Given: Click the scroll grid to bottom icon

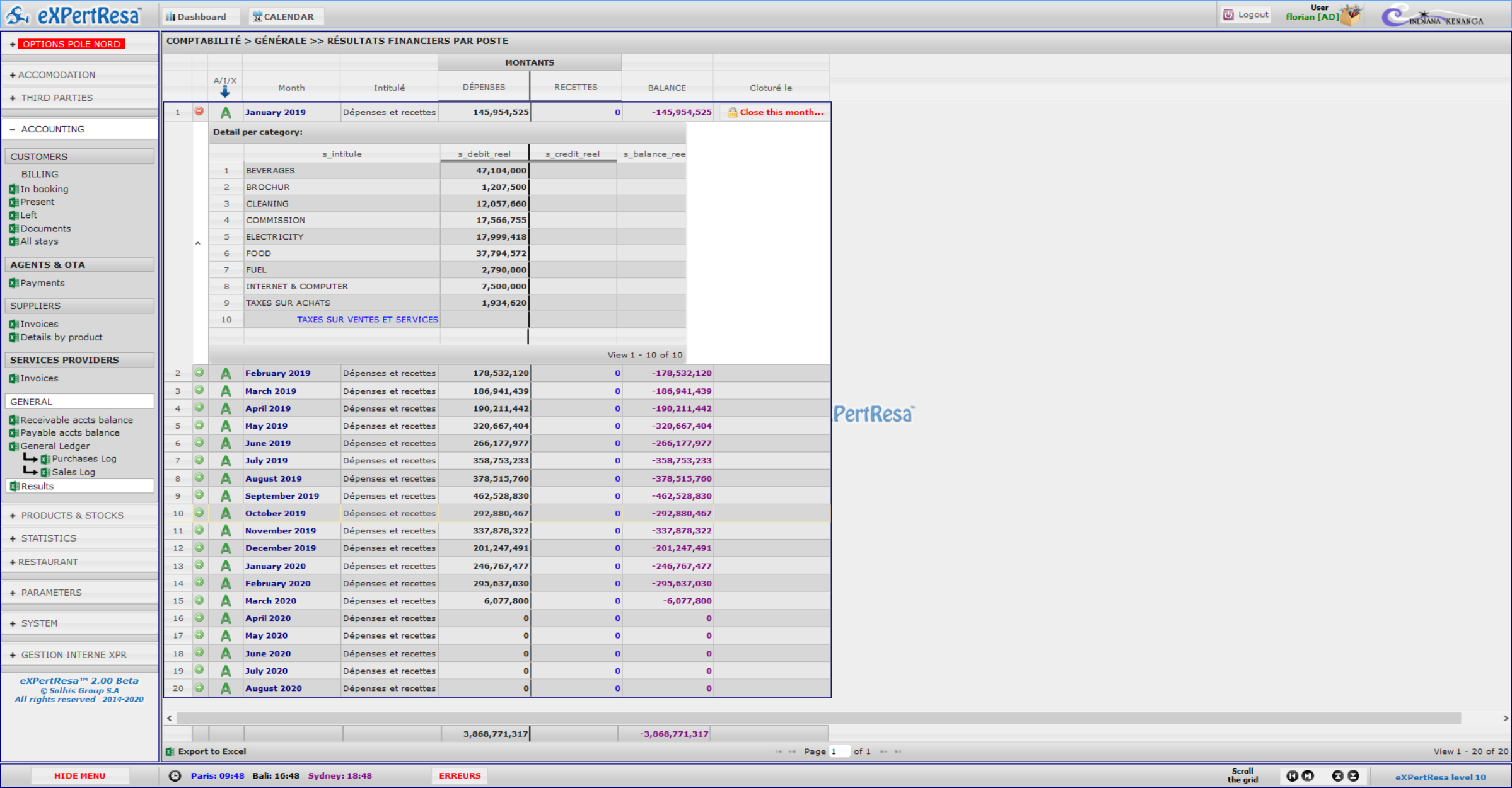Looking at the screenshot, I should point(1353,776).
